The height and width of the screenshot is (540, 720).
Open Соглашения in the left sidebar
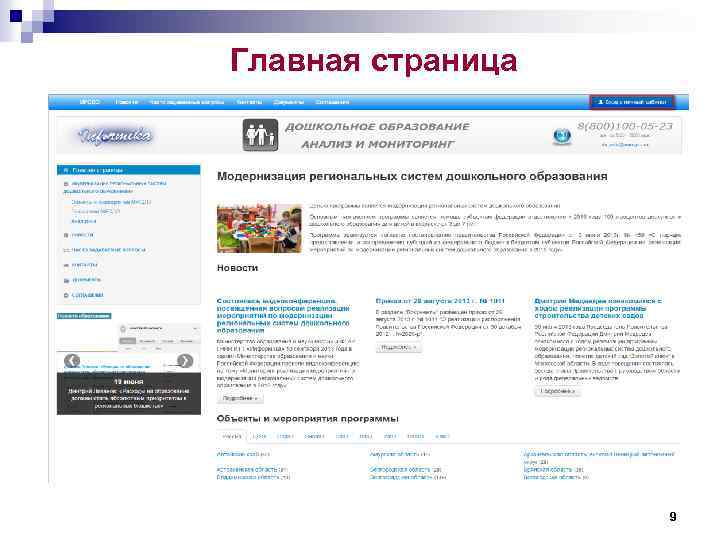tap(87, 295)
